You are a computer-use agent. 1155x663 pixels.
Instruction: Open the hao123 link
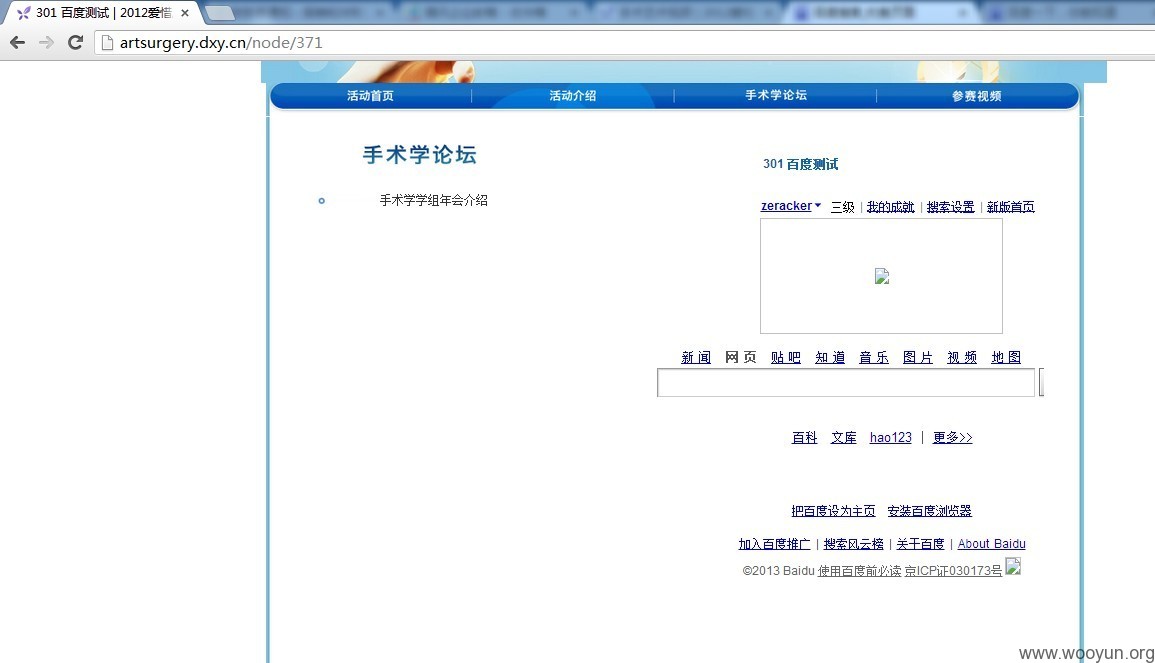point(891,438)
